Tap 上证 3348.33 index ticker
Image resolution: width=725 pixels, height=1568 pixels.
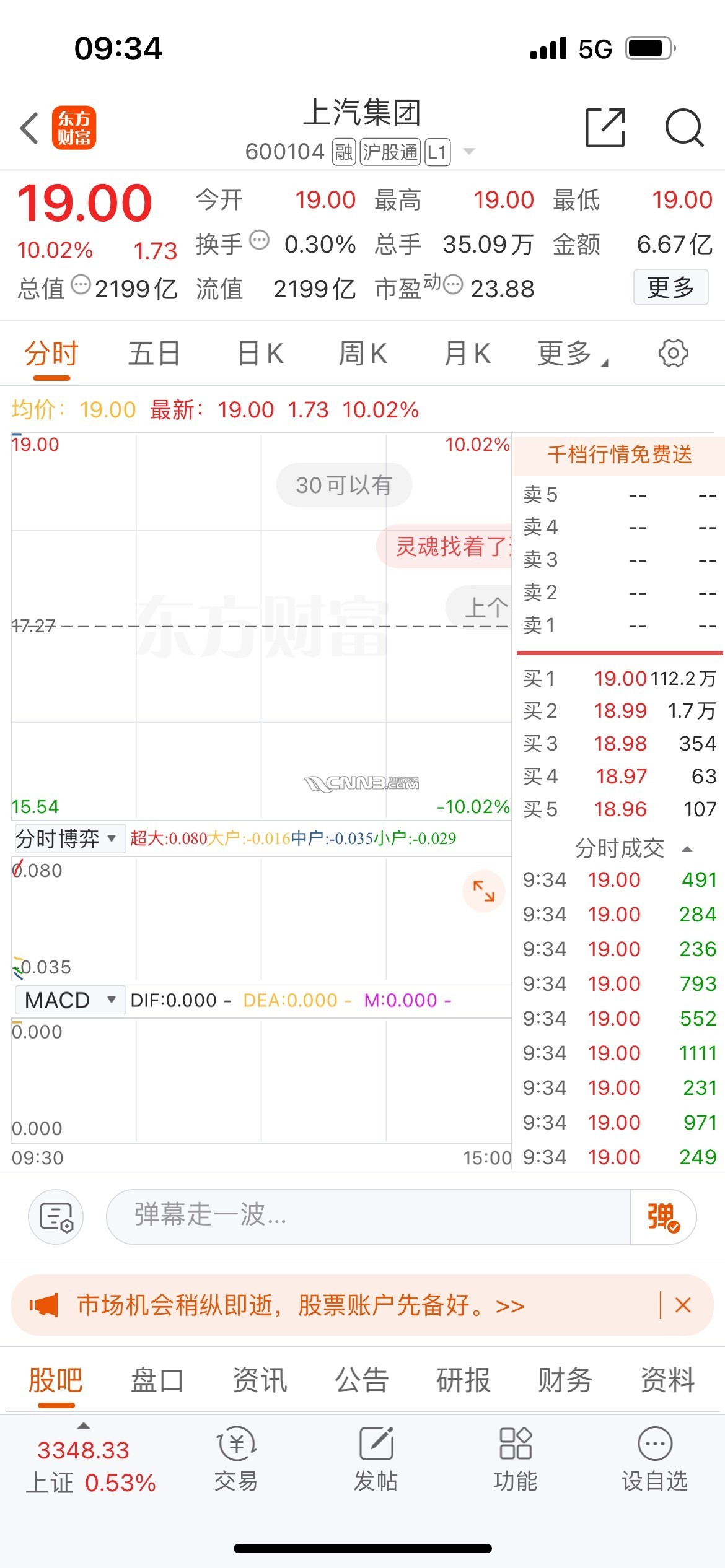[x=90, y=1466]
